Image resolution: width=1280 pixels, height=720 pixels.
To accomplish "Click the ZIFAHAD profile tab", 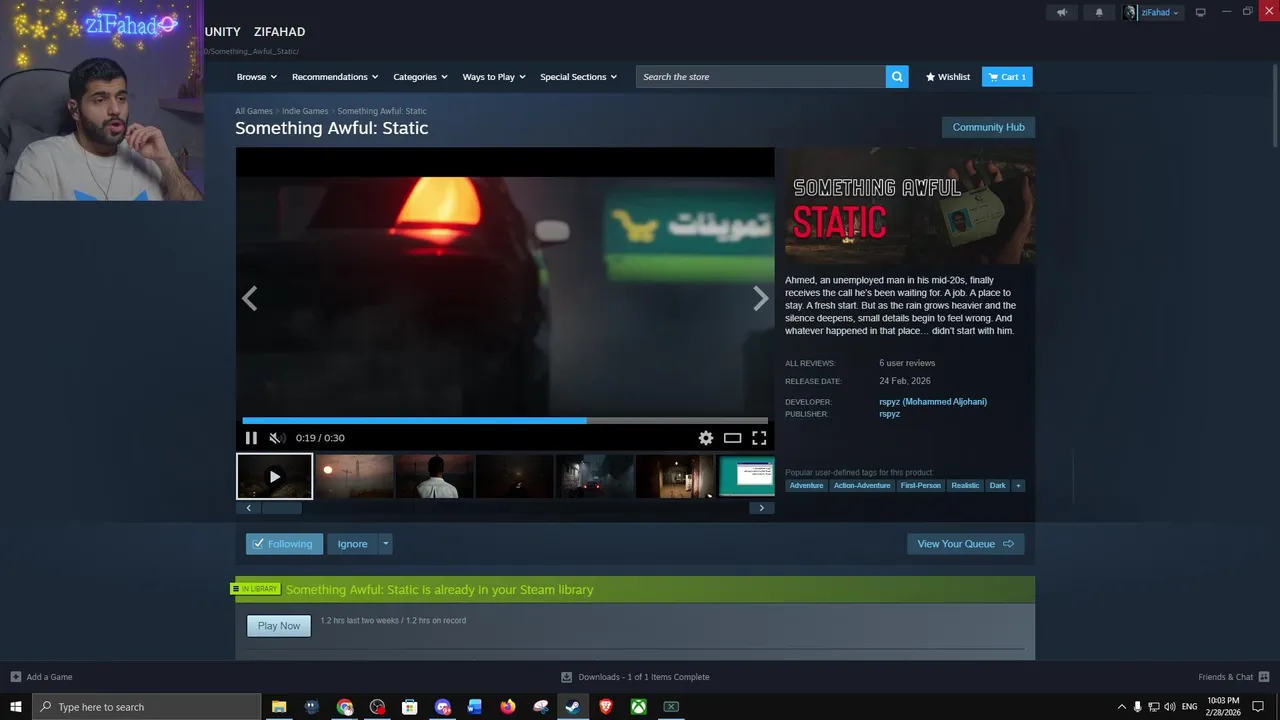I will click(x=279, y=32).
